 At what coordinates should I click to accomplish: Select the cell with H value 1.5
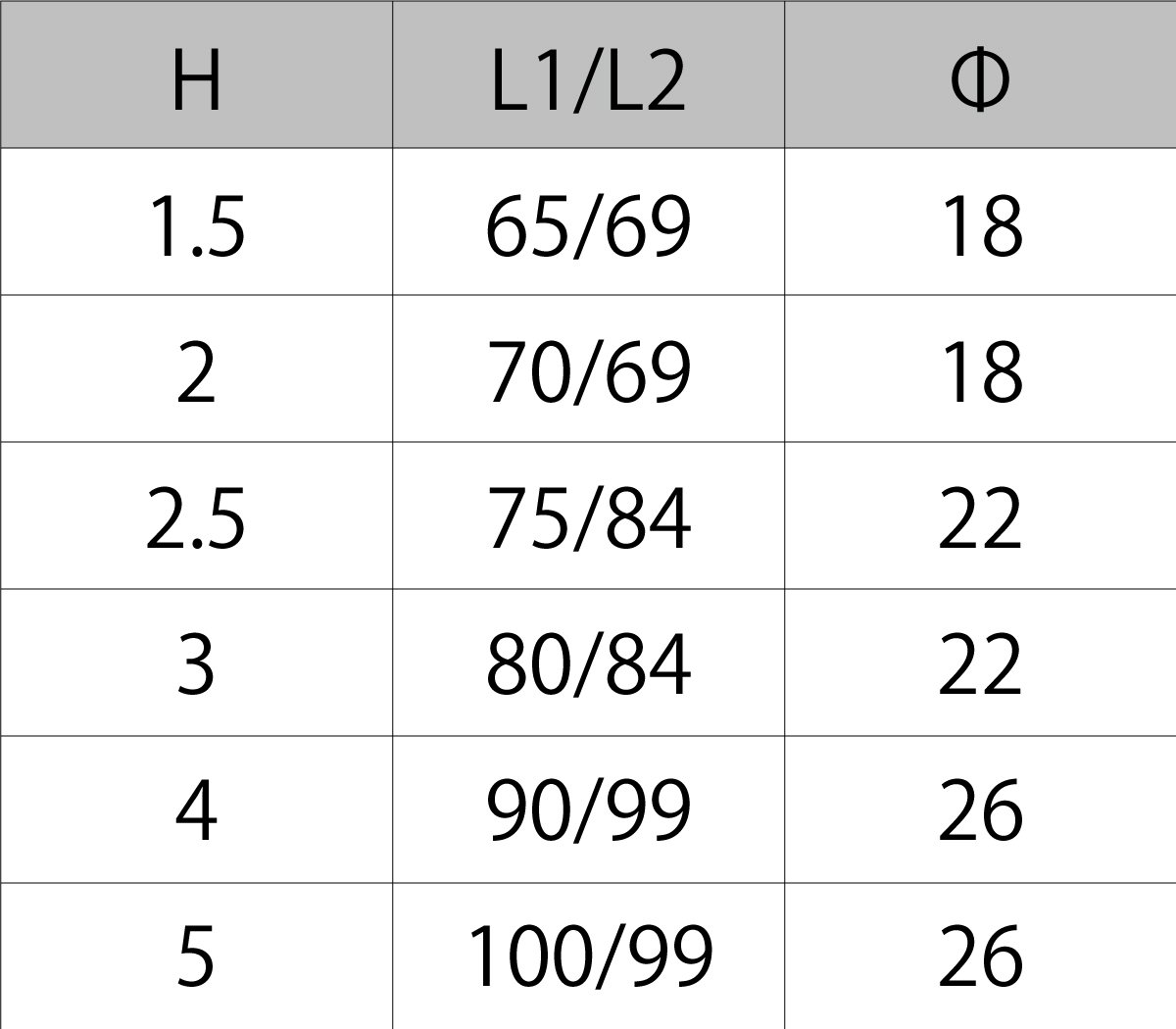pyautogui.click(x=196, y=225)
